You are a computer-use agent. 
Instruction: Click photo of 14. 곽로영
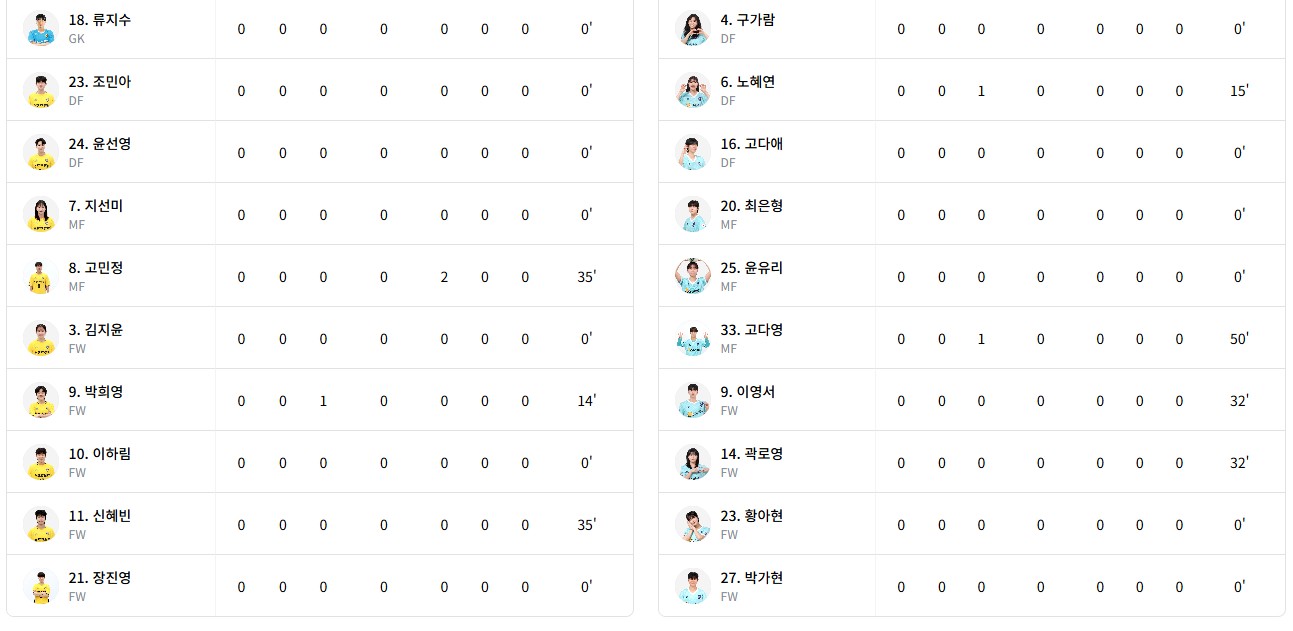point(692,462)
